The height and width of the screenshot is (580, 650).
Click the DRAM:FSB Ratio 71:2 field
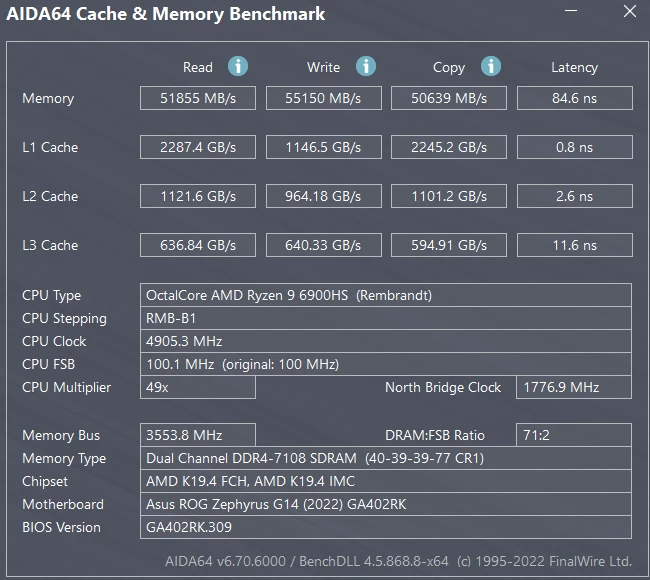click(x=574, y=435)
